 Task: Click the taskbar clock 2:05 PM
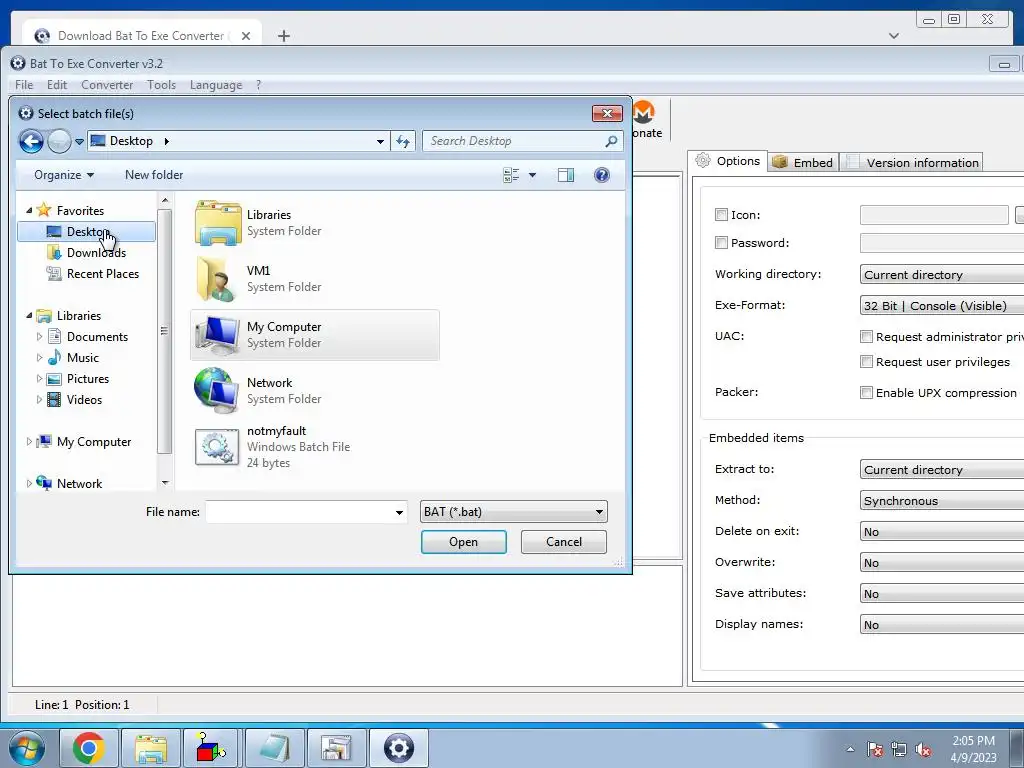pos(973,741)
